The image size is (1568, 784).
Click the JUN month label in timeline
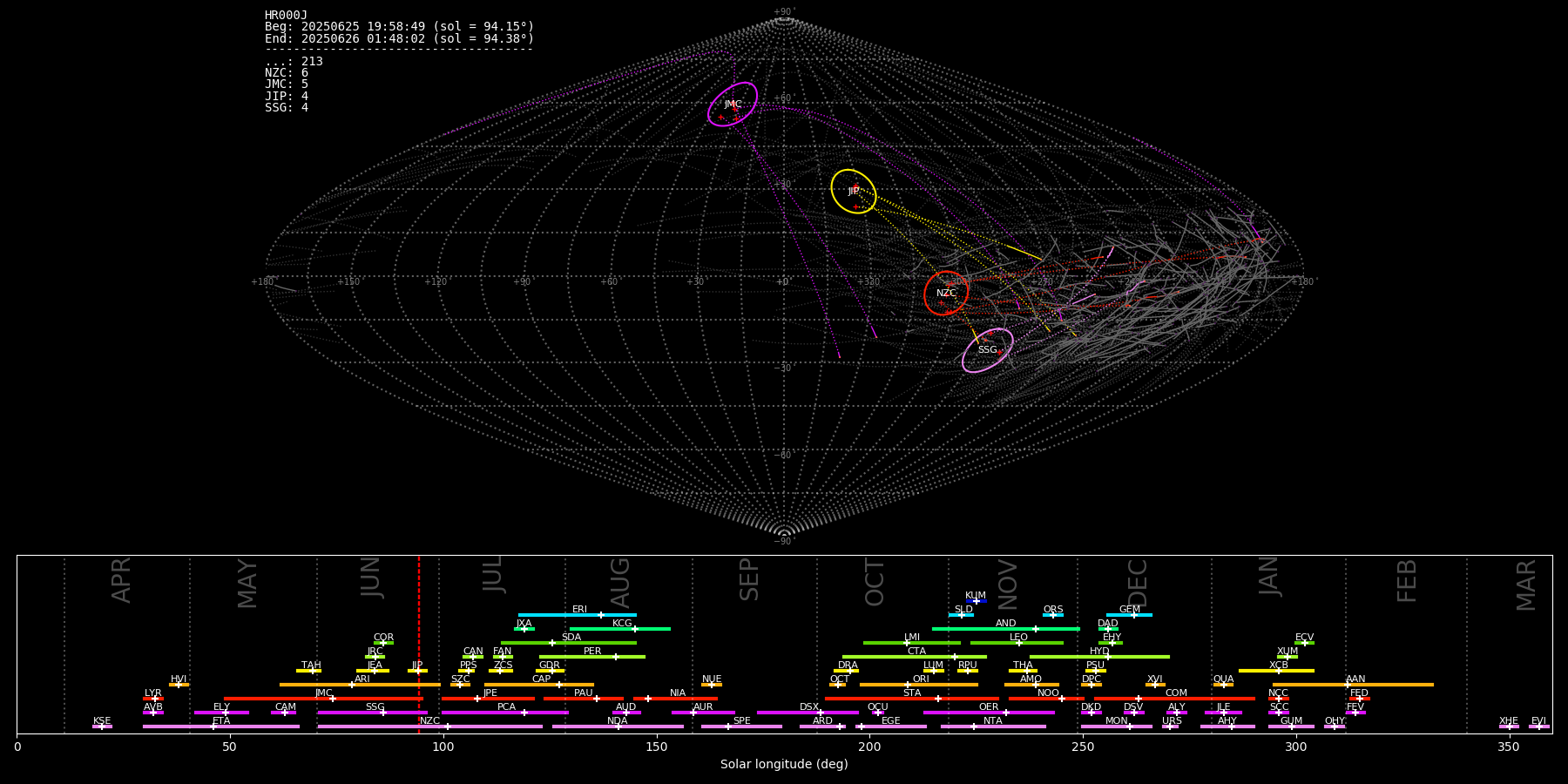[371, 578]
